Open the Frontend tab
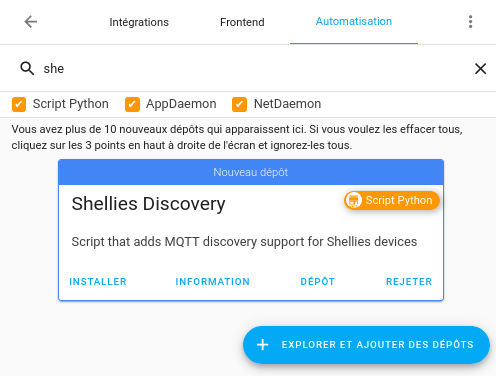This screenshot has width=496, height=376. click(x=242, y=22)
